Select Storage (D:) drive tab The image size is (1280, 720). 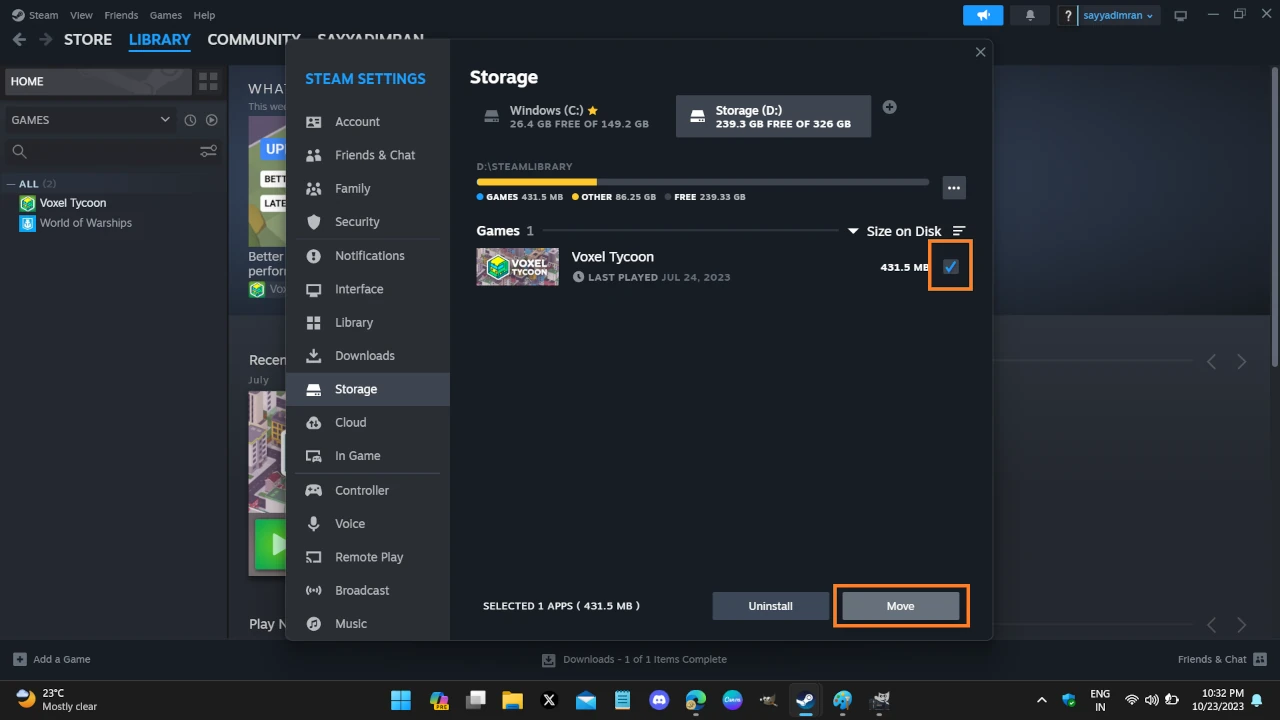773,117
